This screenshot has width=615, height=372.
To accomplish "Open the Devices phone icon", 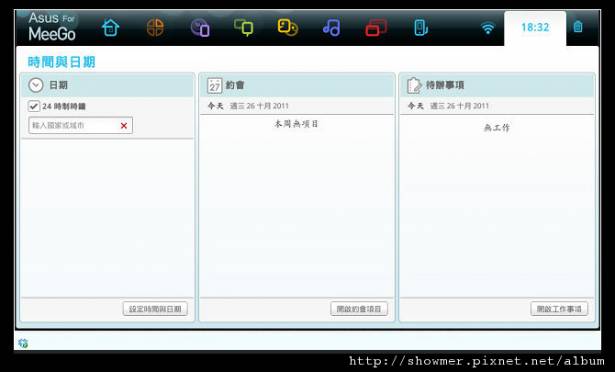I will (420, 28).
